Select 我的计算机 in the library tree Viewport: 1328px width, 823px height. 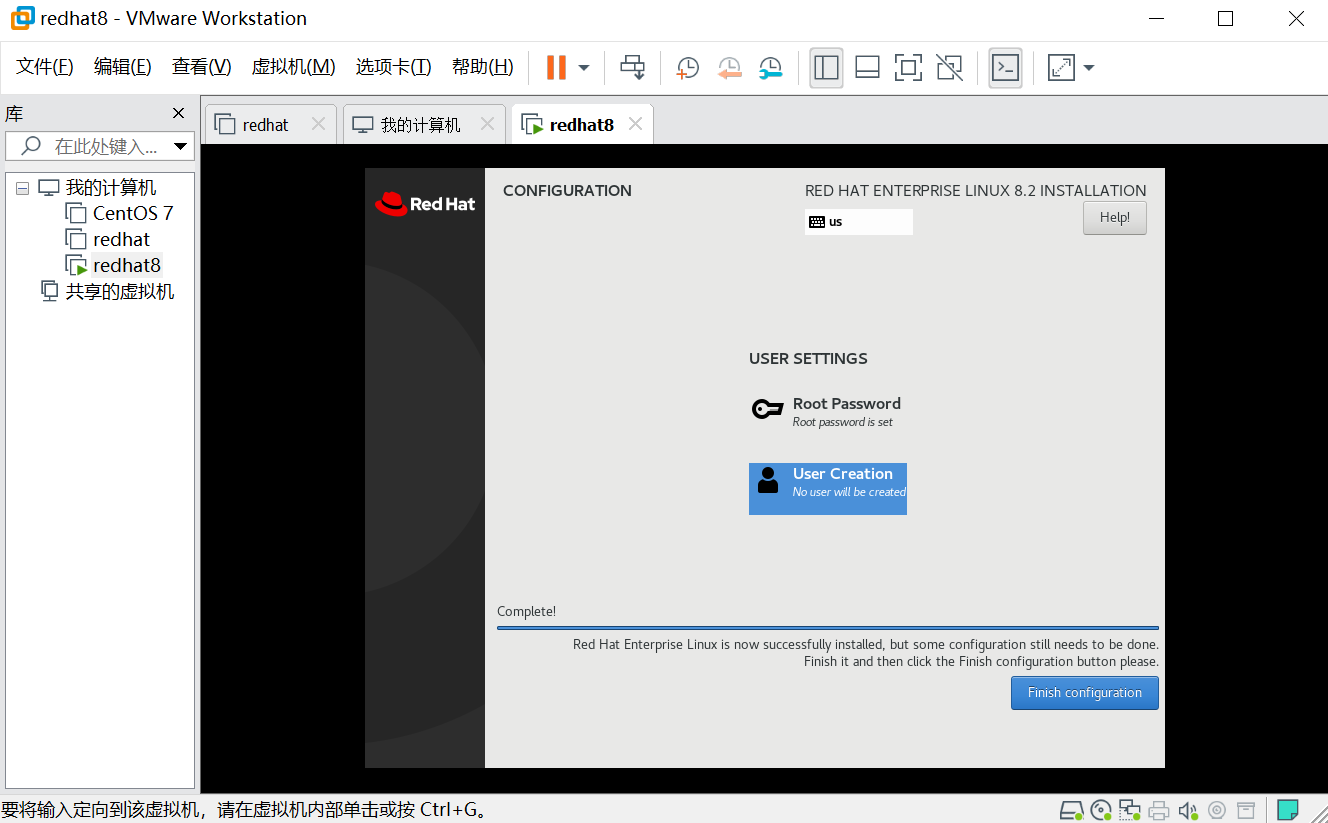coord(111,188)
